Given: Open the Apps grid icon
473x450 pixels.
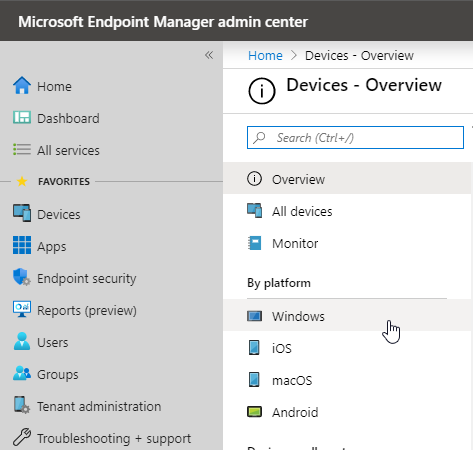Looking at the screenshot, I should [x=22, y=245].
